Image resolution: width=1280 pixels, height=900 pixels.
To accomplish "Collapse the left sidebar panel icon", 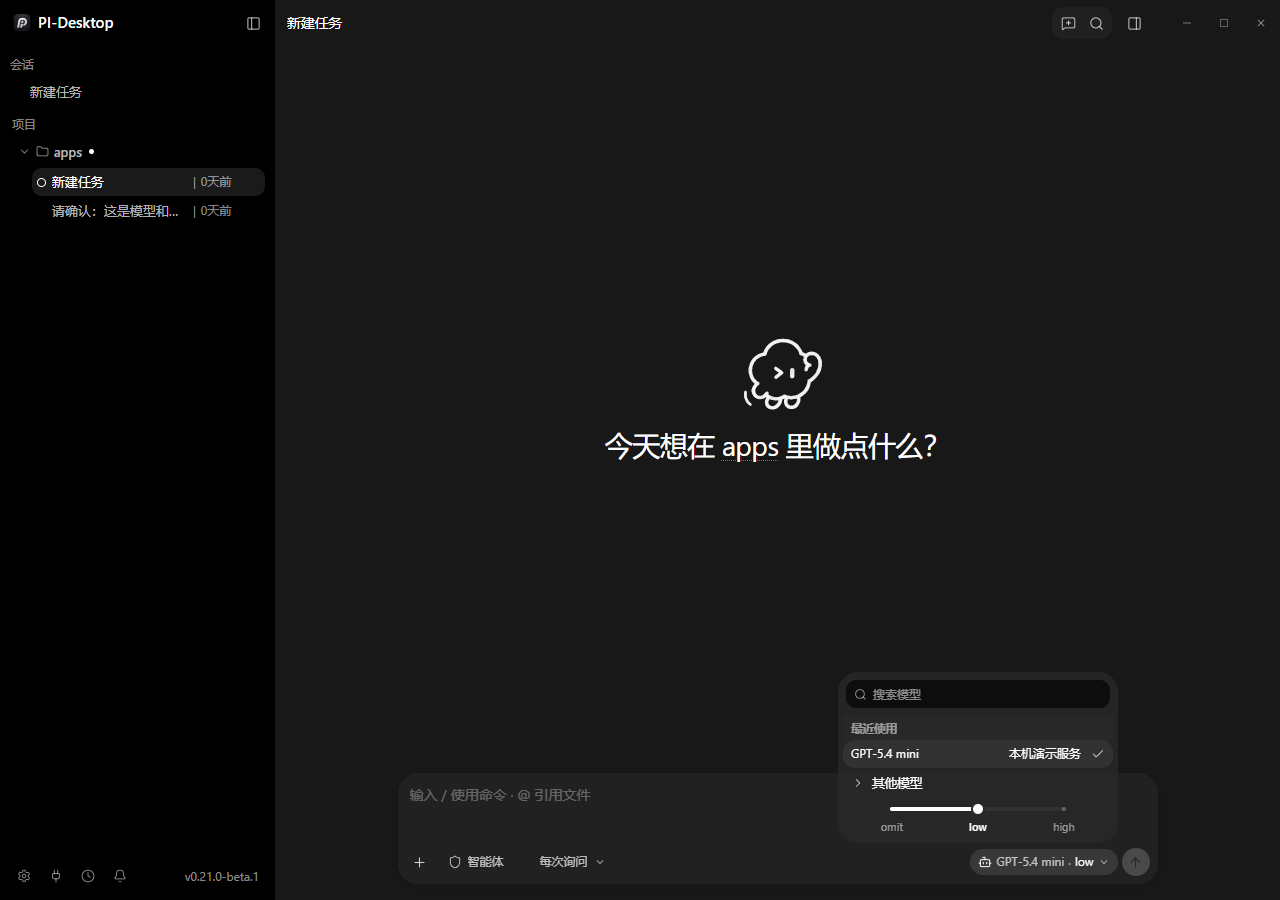I will pyautogui.click(x=253, y=23).
